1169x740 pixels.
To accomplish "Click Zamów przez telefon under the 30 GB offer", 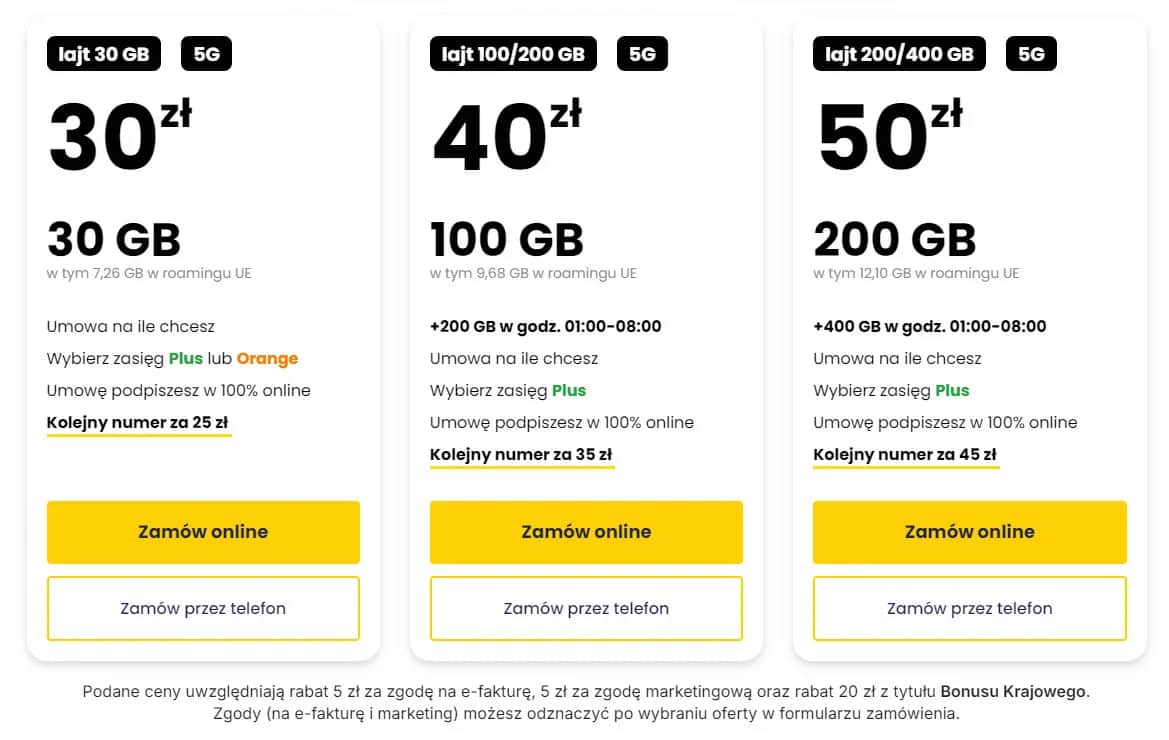I will (203, 608).
